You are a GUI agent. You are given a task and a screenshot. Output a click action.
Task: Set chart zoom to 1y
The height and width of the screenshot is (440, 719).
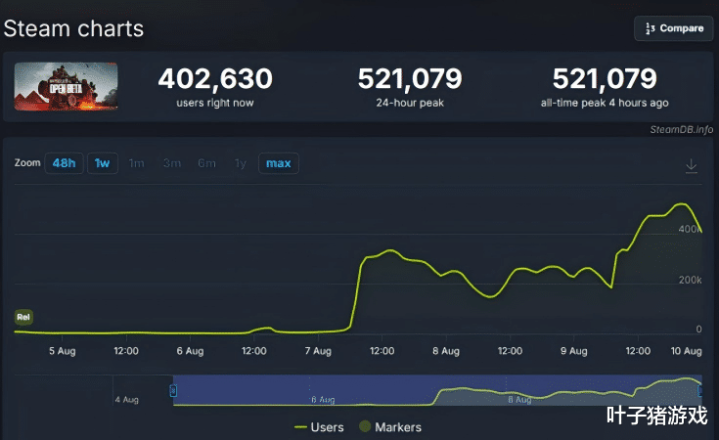tap(240, 163)
